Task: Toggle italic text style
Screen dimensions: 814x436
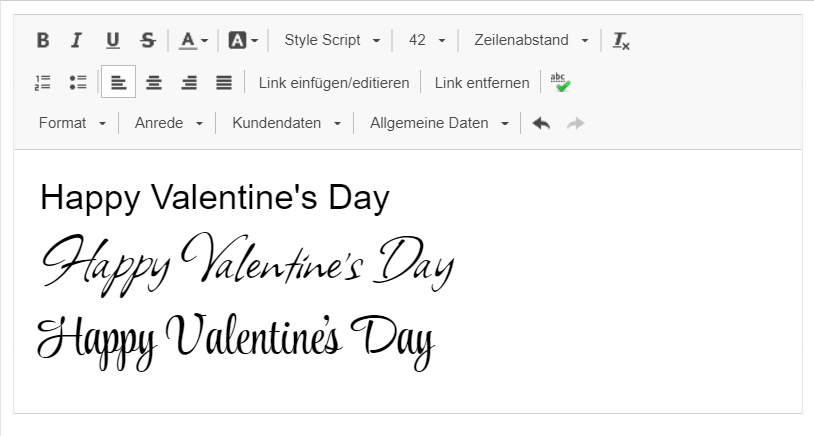Action: pyautogui.click(x=76, y=40)
